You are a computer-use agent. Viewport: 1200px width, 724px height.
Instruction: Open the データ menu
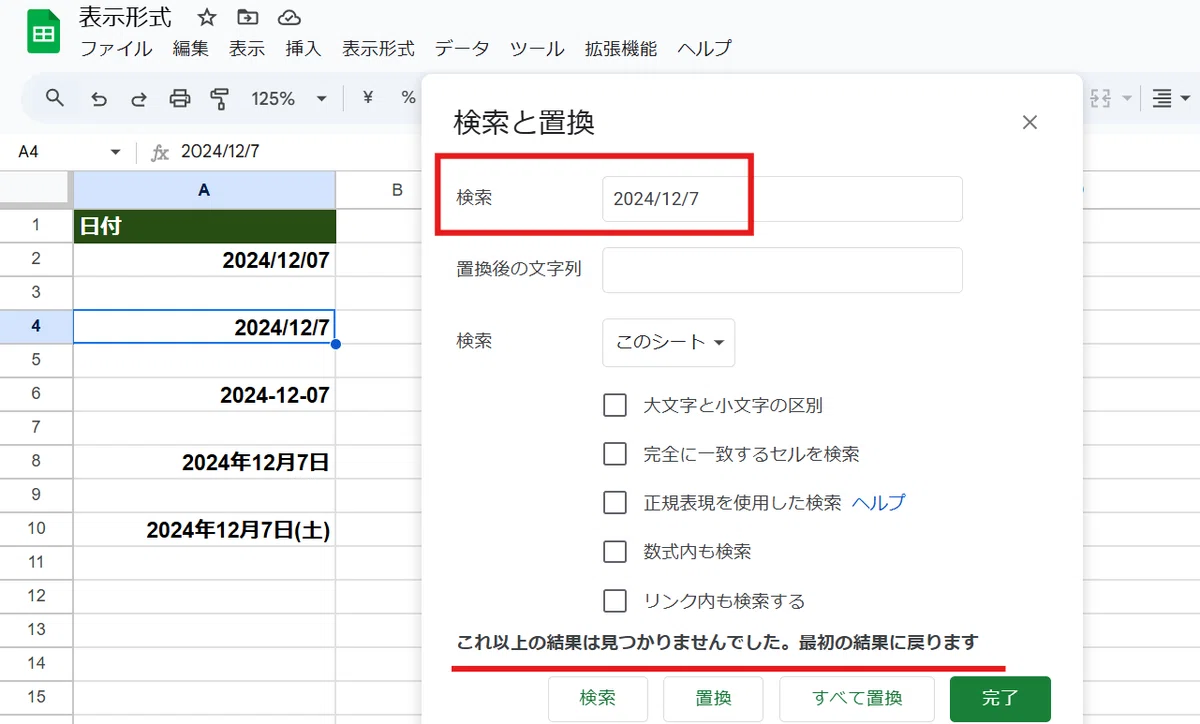click(463, 48)
